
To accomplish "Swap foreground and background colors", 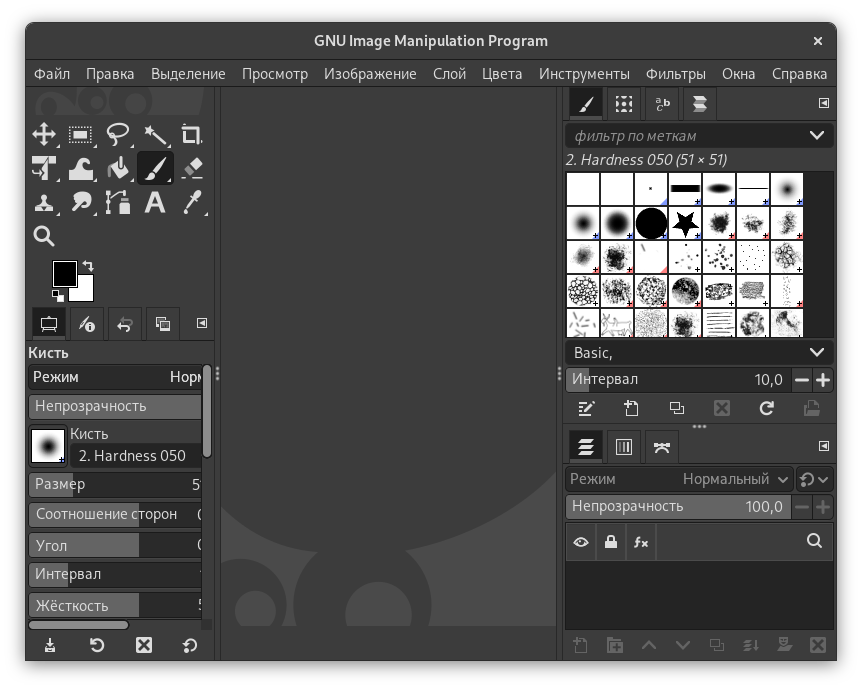I will pos(88,266).
